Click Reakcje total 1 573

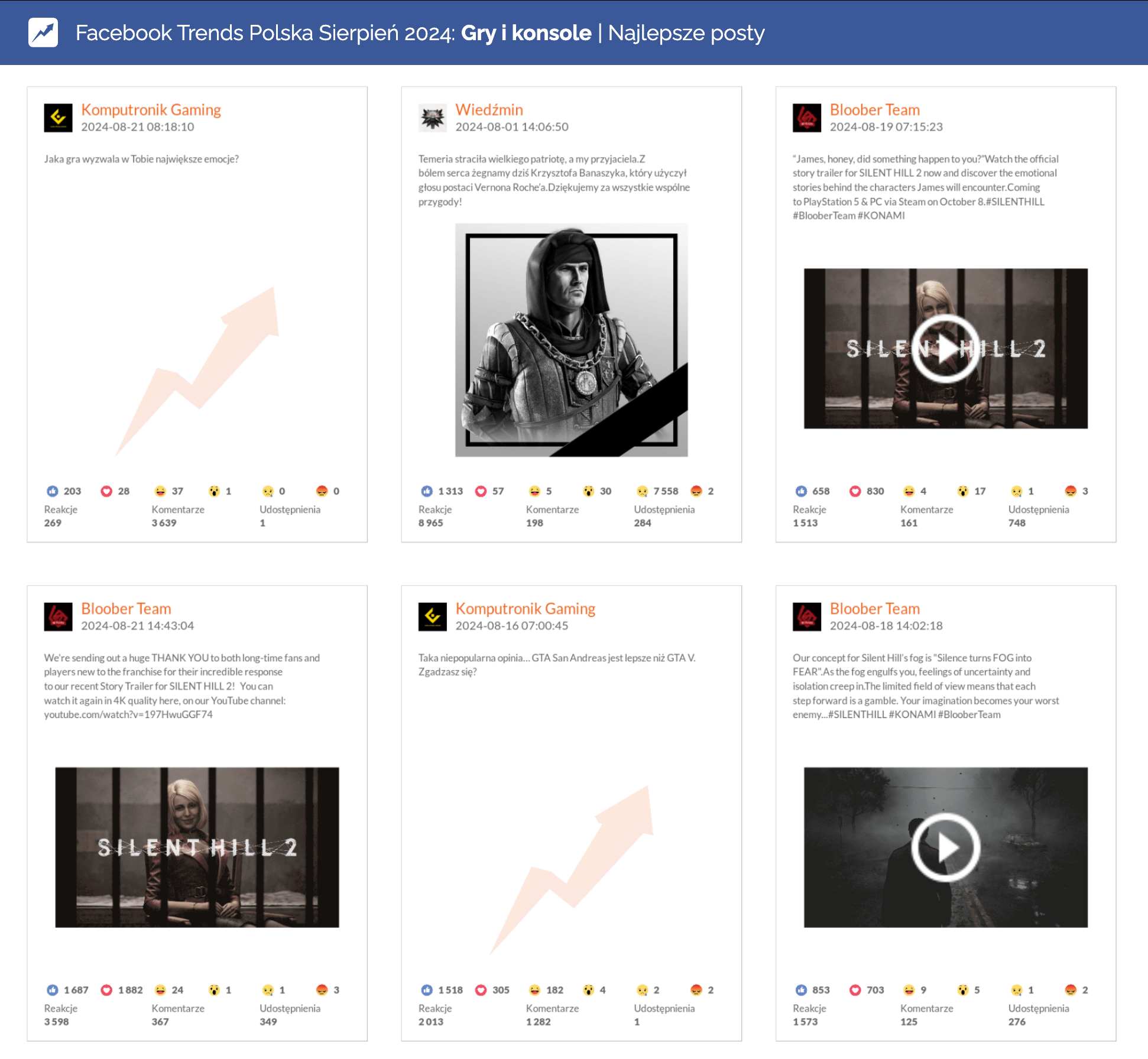(x=805, y=1022)
